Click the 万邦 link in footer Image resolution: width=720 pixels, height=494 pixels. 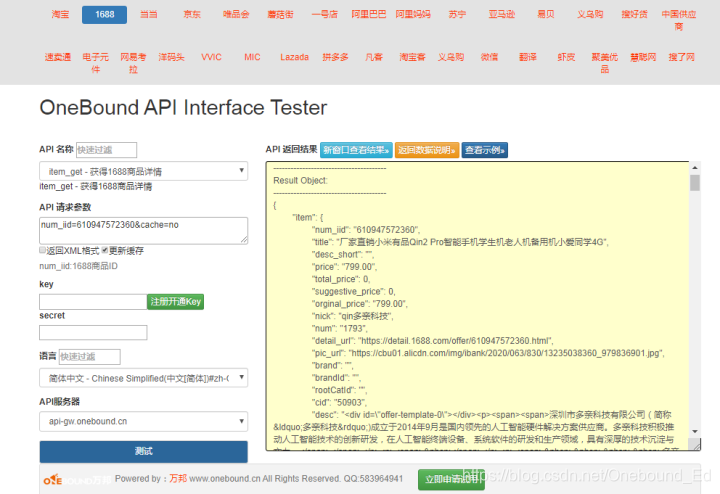(x=178, y=479)
